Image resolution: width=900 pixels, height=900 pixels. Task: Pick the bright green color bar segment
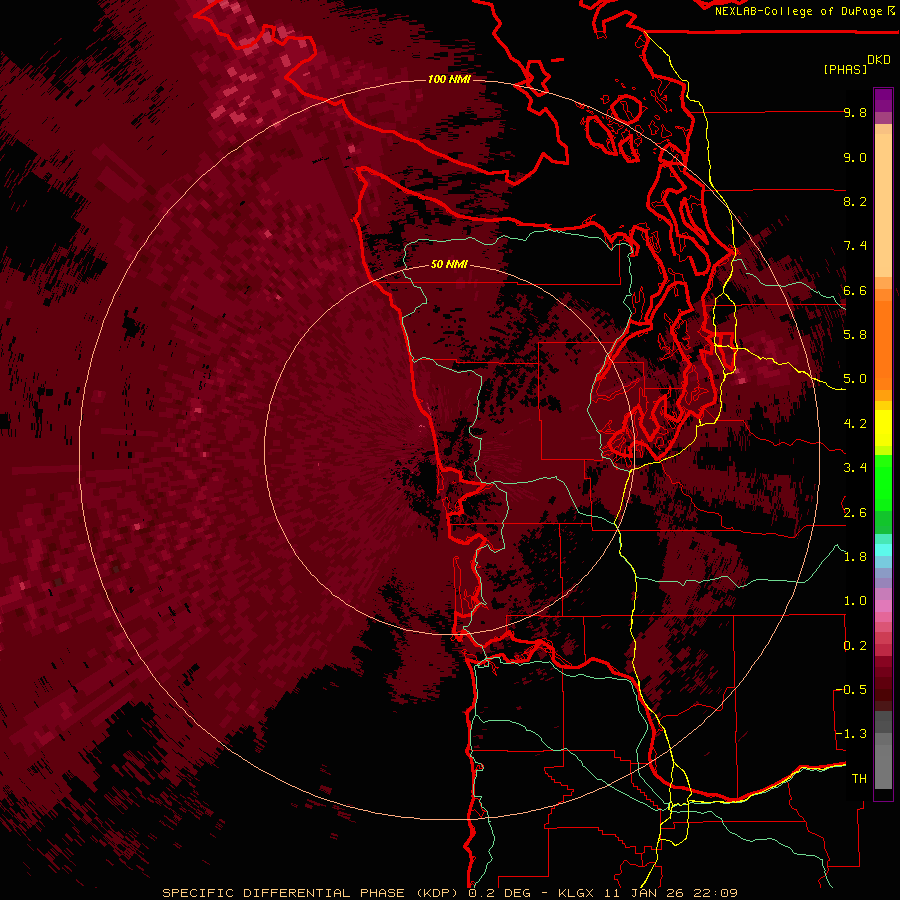pyautogui.click(x=883, y=482)
